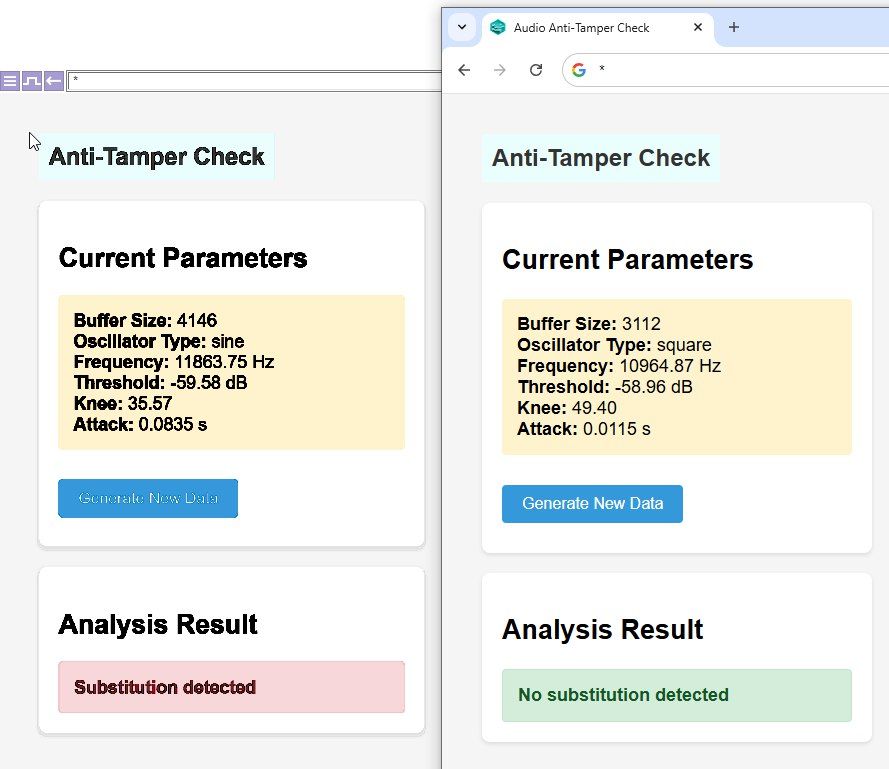Go back using Chrome's back arrow
889x769 pixels.
(x=464, y=70)
